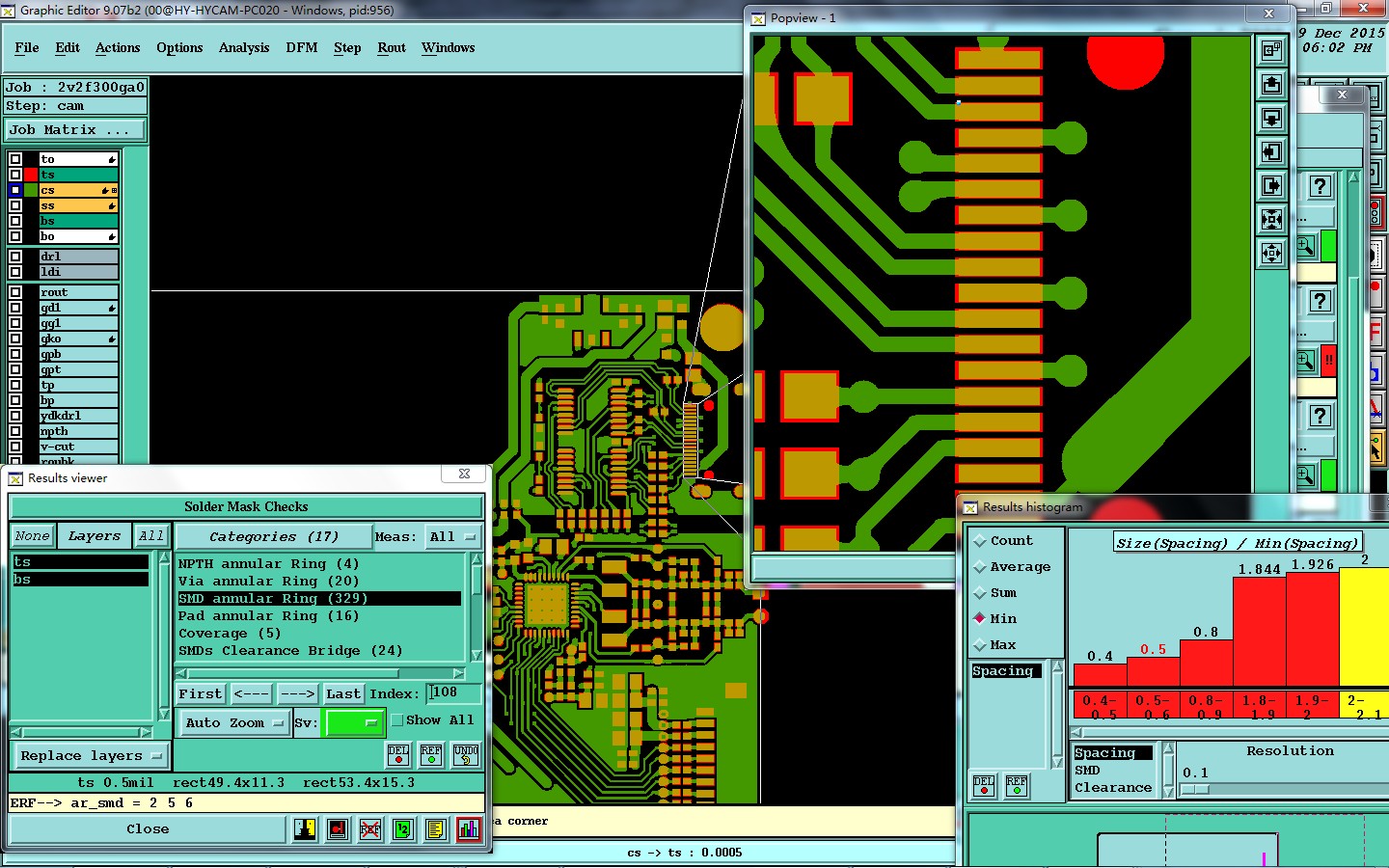The image size is (1389, 868).
Task: Open the Options menu
Action: pyautogui.click(x=179, y=47)
